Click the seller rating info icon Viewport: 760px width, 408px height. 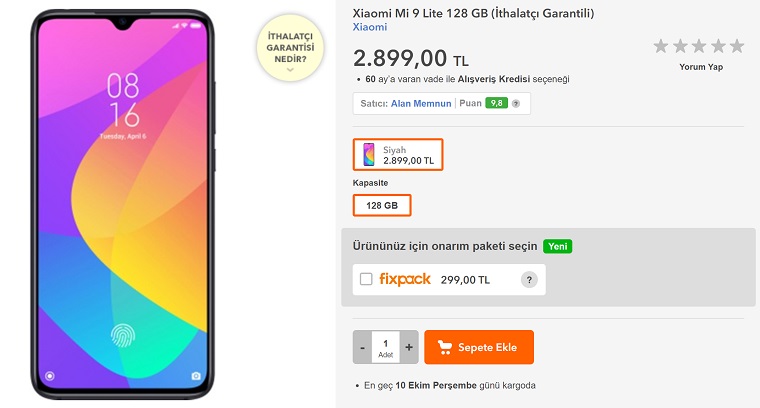point(516,103)
